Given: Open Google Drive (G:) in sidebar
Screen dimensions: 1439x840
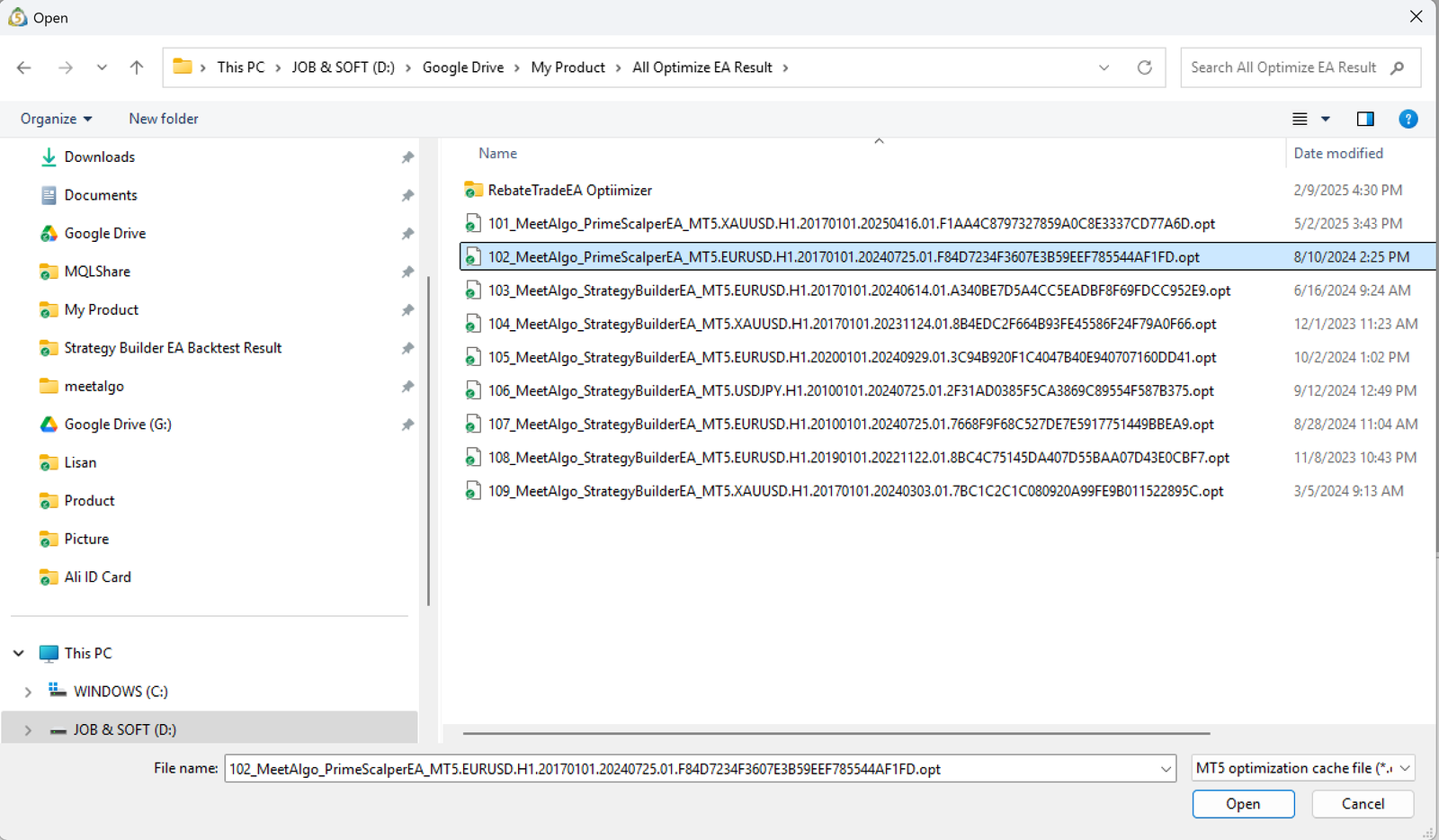Looking at the screenshot, I should click(x=117, y=424).
